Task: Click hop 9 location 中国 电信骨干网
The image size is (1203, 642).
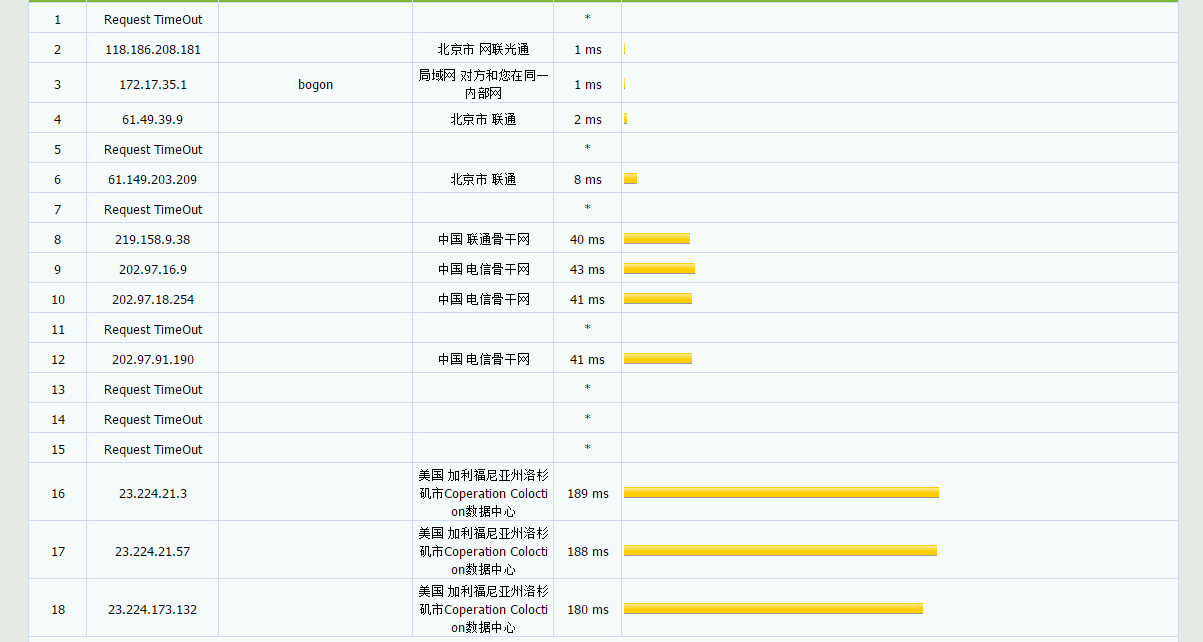Action: pos(483,269)
